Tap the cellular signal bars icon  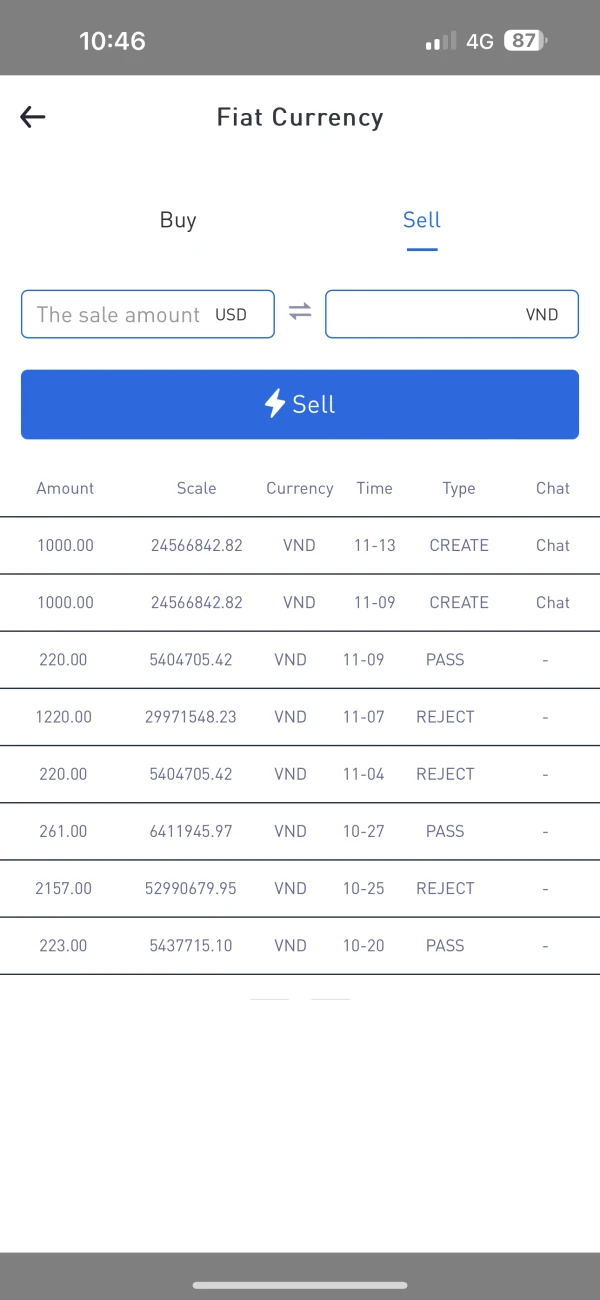pyautogui.click(x=440, y=42)
